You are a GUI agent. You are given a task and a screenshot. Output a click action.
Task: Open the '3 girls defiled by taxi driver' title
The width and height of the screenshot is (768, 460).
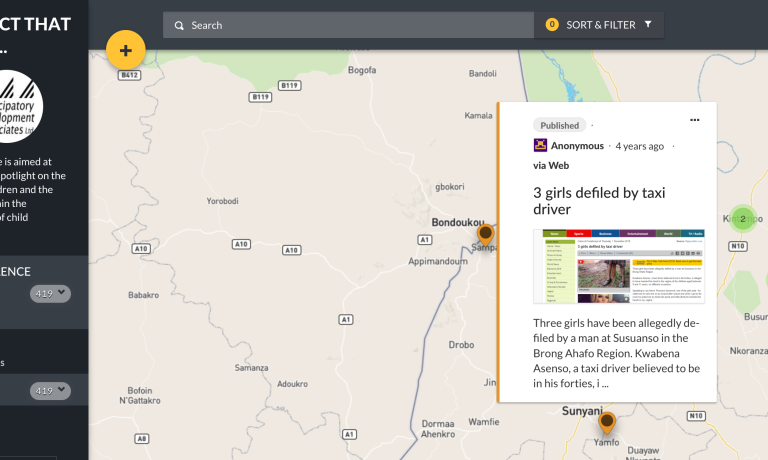[x=598, y=201]
